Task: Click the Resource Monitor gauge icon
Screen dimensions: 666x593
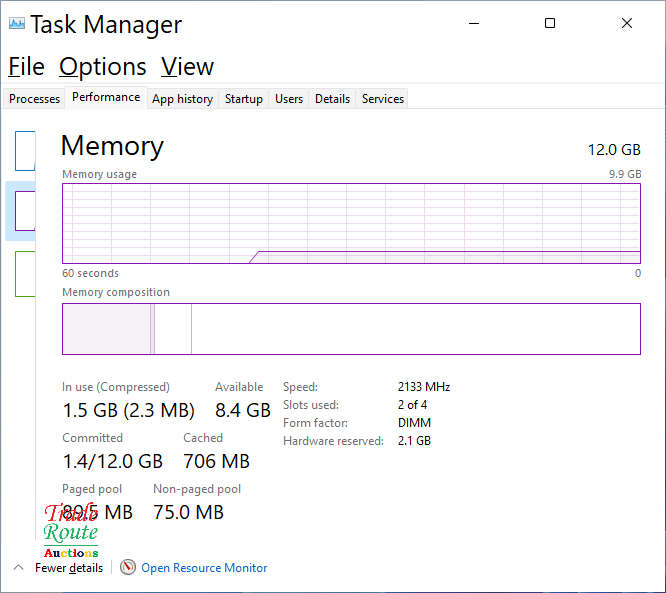Action: (x=128, y=567)
